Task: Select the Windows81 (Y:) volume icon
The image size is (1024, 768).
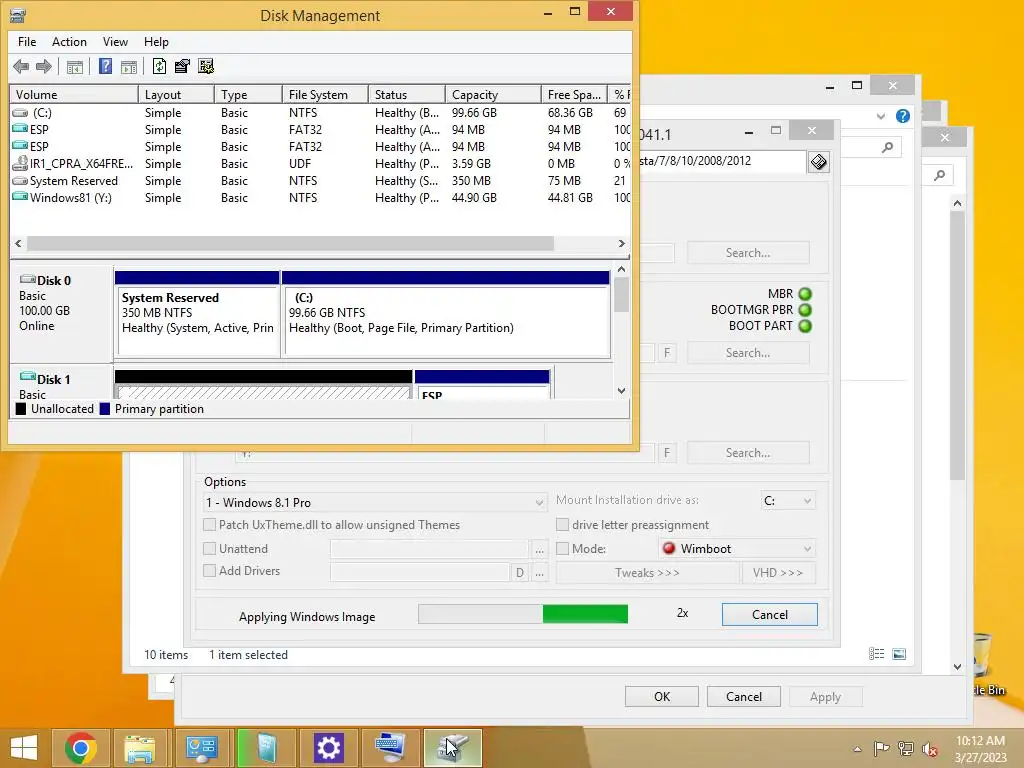Action: pyautogui.click(x=20, y=197)
